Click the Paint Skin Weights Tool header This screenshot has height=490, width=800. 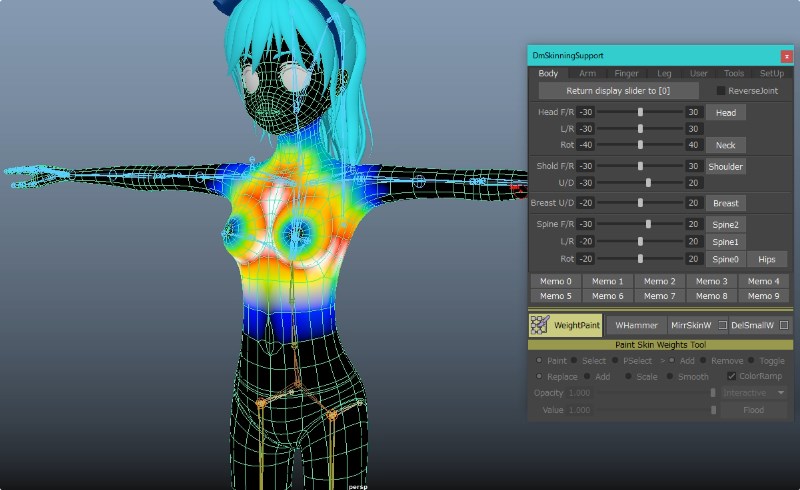tap(660, 345)
